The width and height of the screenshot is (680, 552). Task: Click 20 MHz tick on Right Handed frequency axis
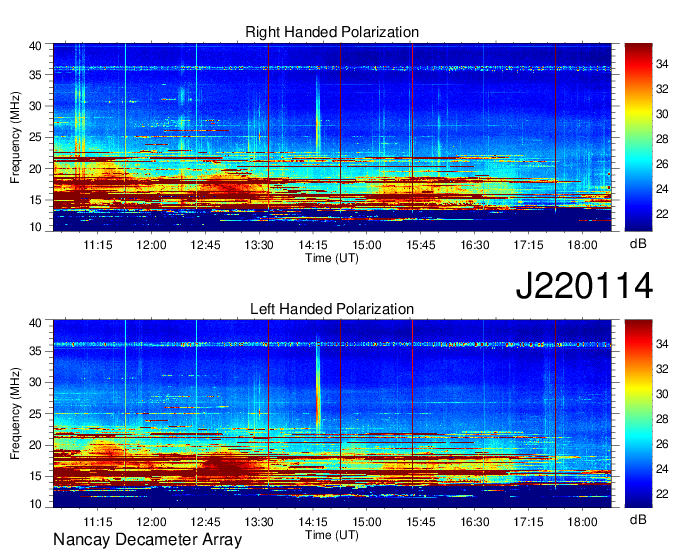[x=35, y=169]
